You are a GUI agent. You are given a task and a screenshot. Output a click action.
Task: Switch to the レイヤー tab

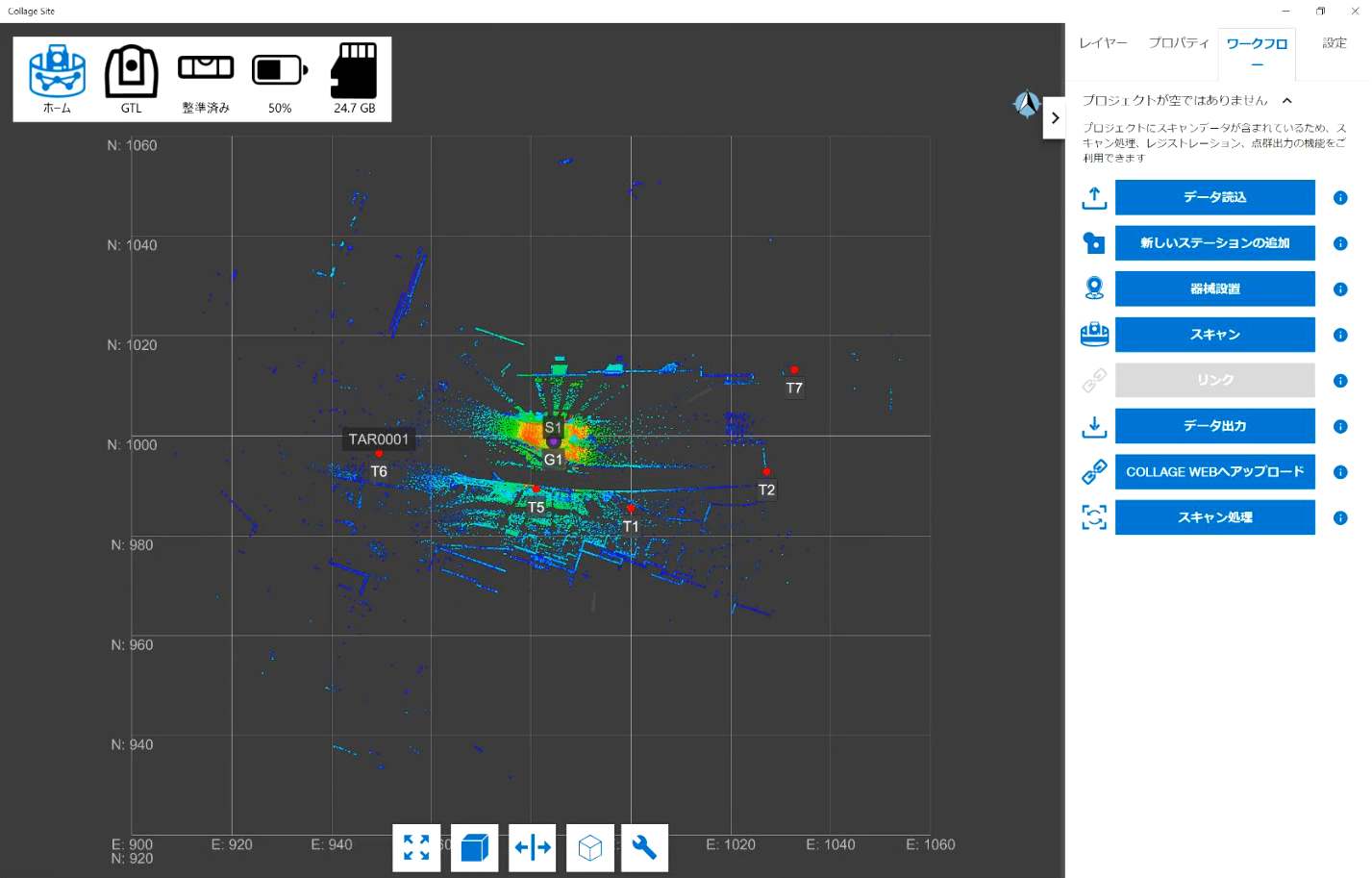tap(1103, 43)
